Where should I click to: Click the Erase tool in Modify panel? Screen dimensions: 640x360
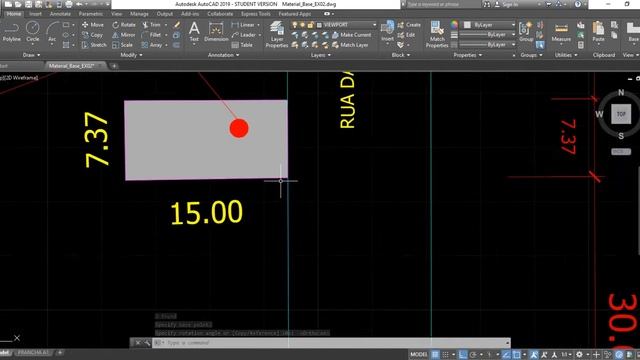(177, 25)
